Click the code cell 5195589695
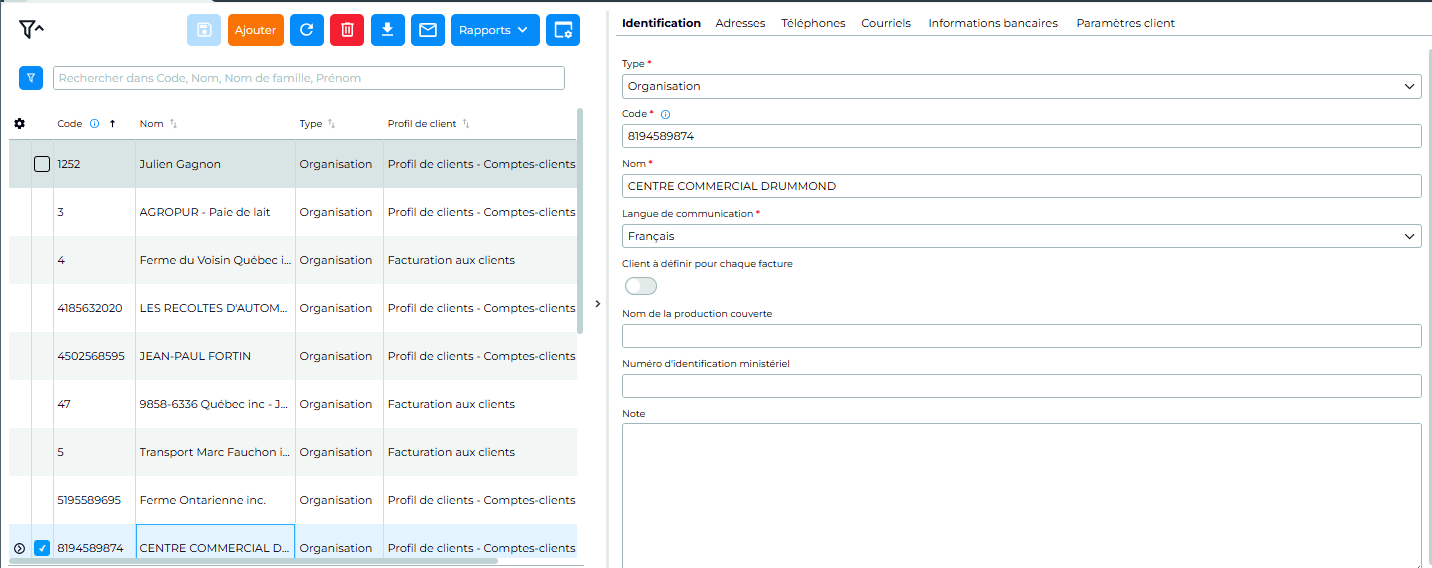 point(94,500)
